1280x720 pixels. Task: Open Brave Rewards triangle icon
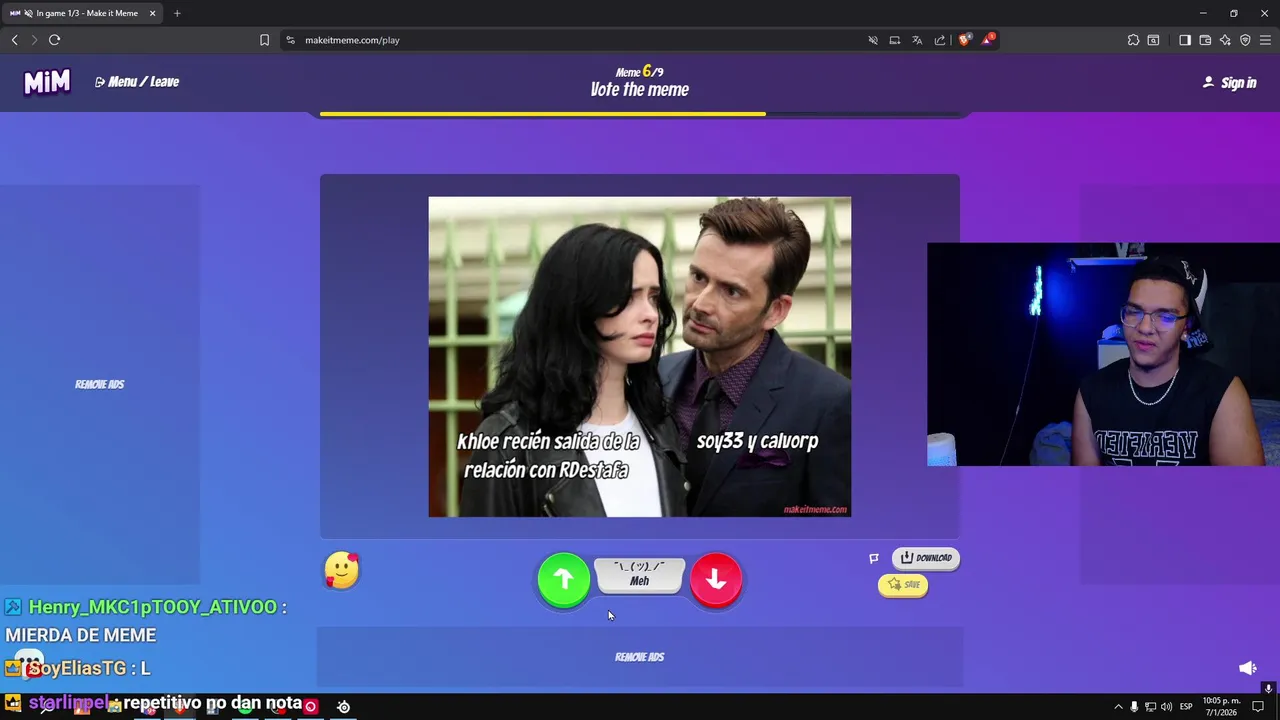[x=988, y=40]
